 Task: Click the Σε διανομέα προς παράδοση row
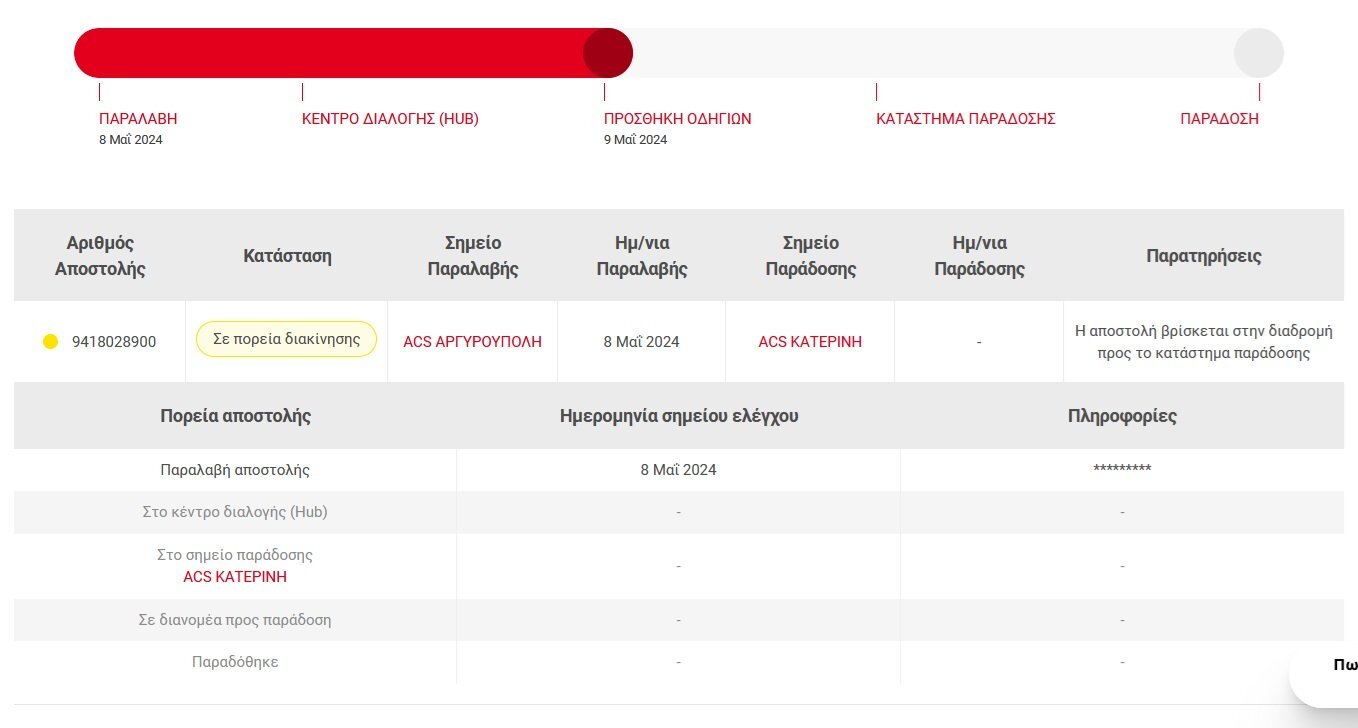click(679, 620)
